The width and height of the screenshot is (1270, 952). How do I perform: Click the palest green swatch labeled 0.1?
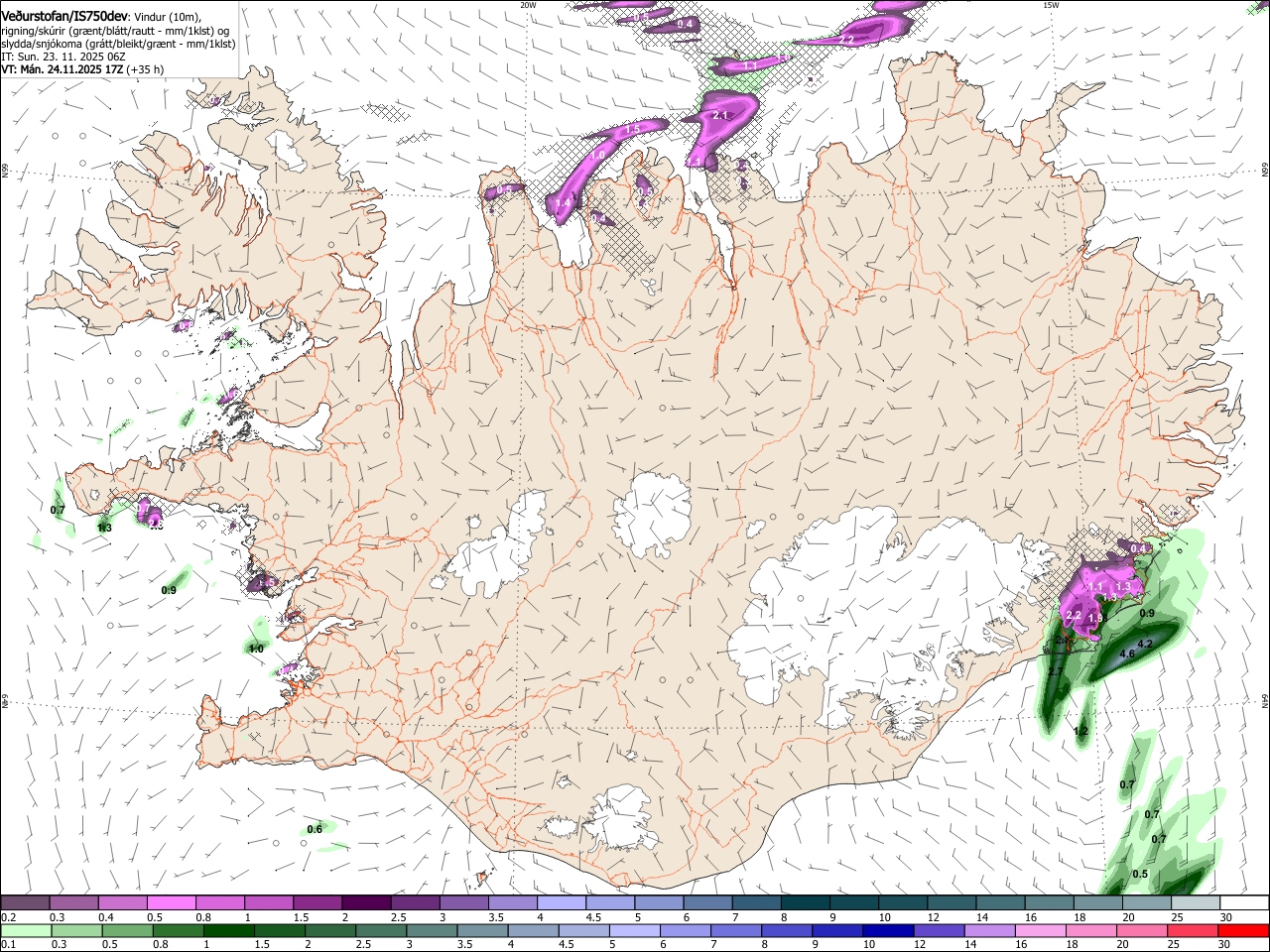(25, 931)
